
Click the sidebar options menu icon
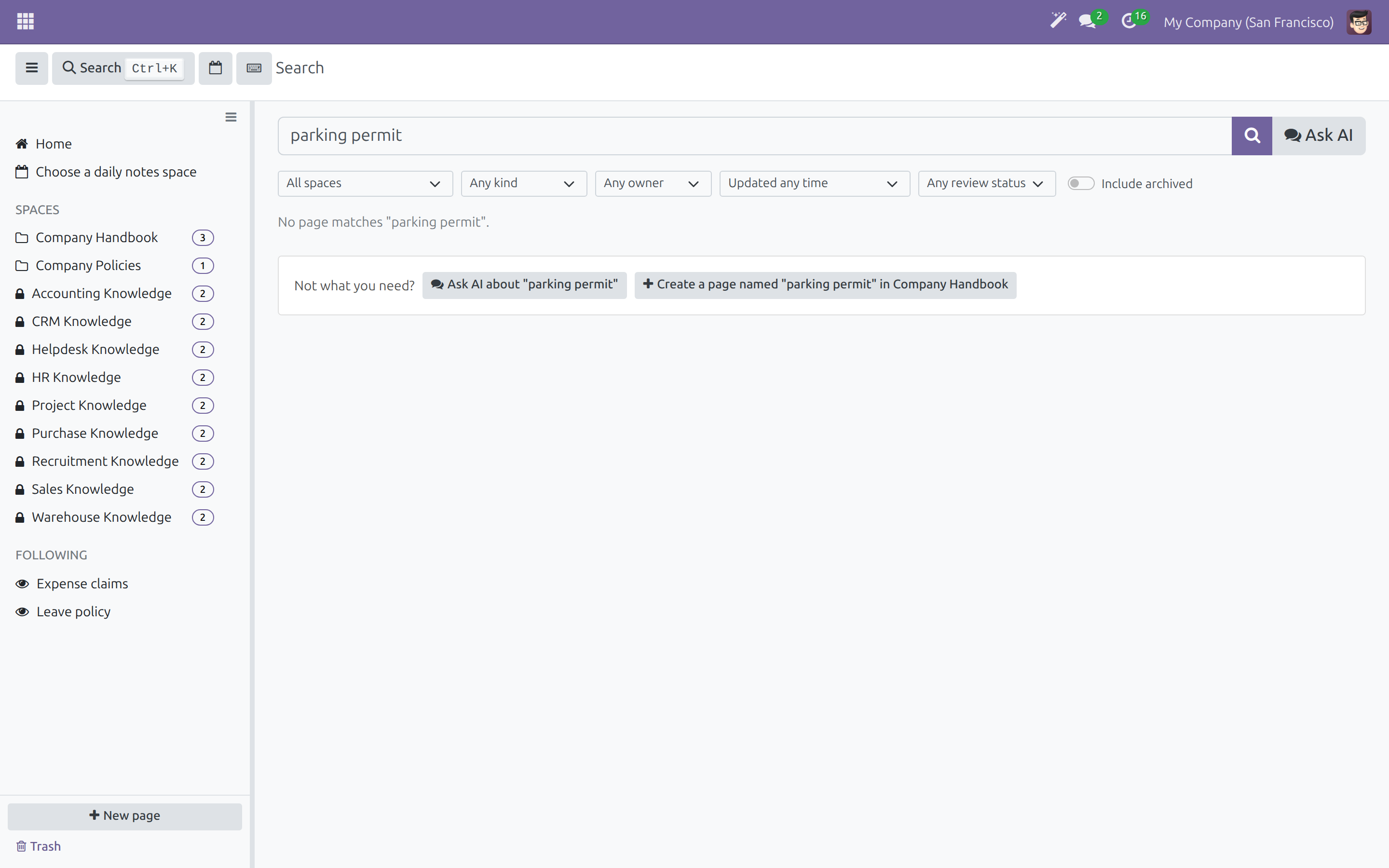(231, 117)
